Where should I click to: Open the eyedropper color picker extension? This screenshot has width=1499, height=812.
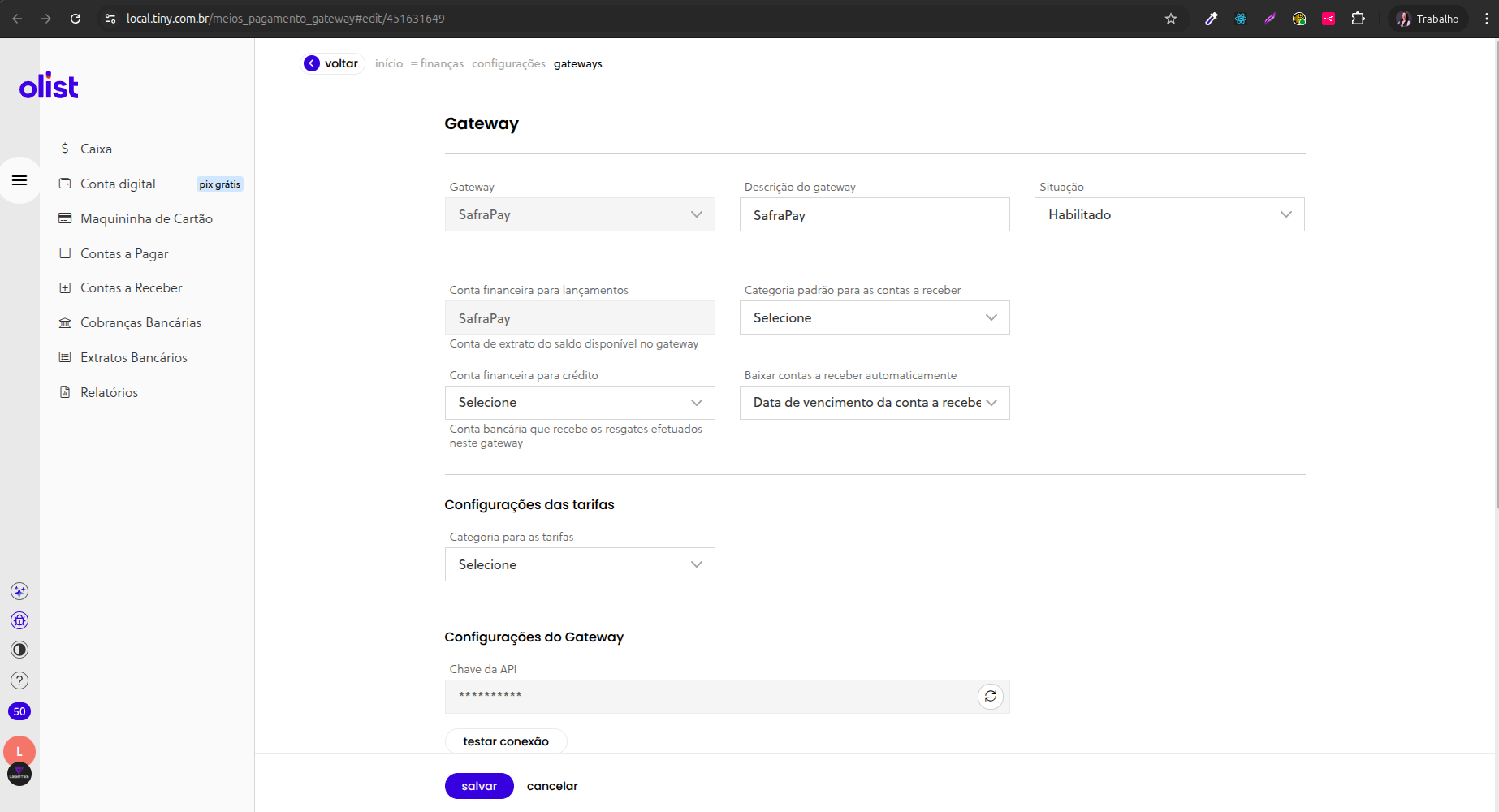click(1212, 19)
